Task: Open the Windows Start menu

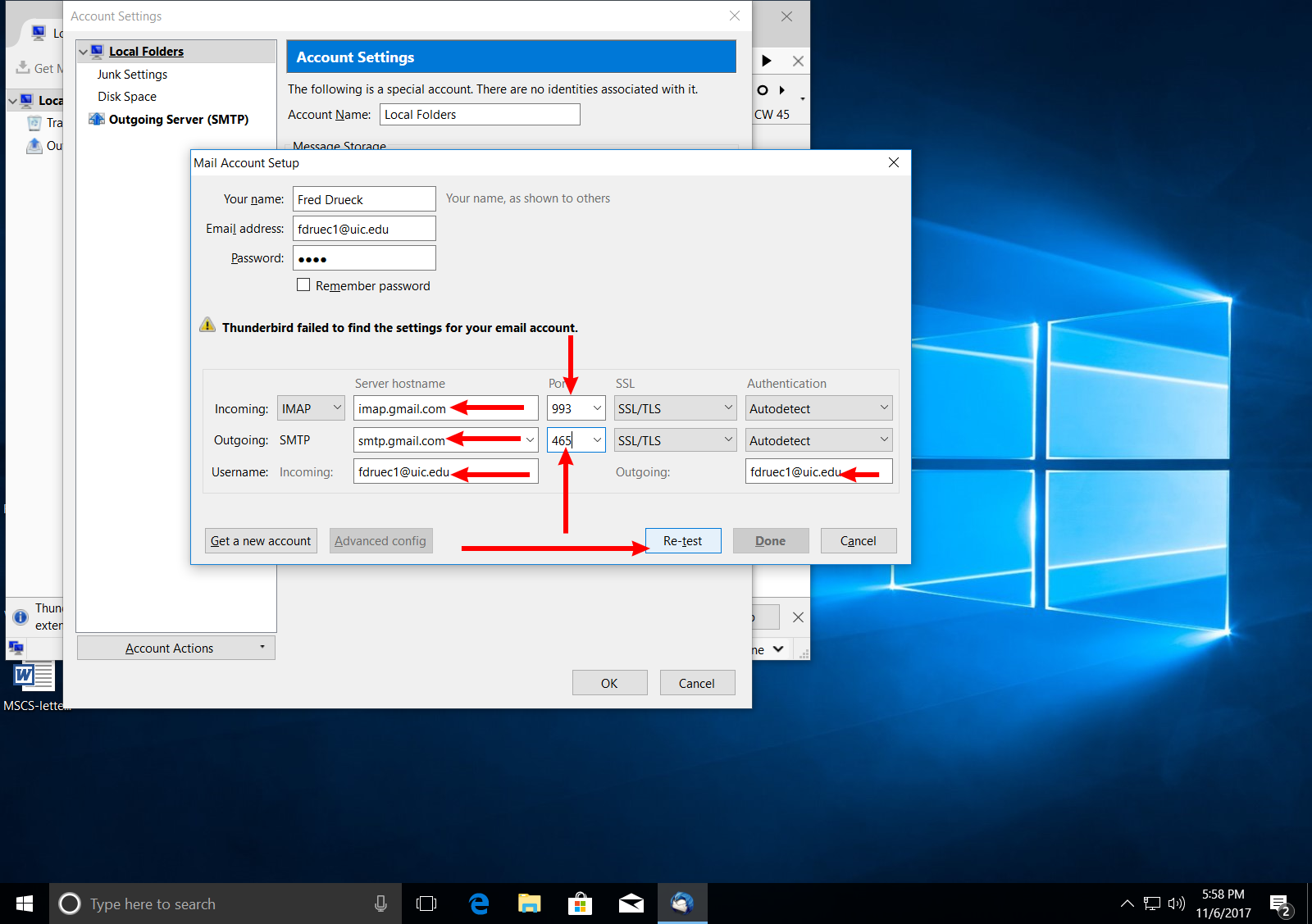Action: [25, 904]
